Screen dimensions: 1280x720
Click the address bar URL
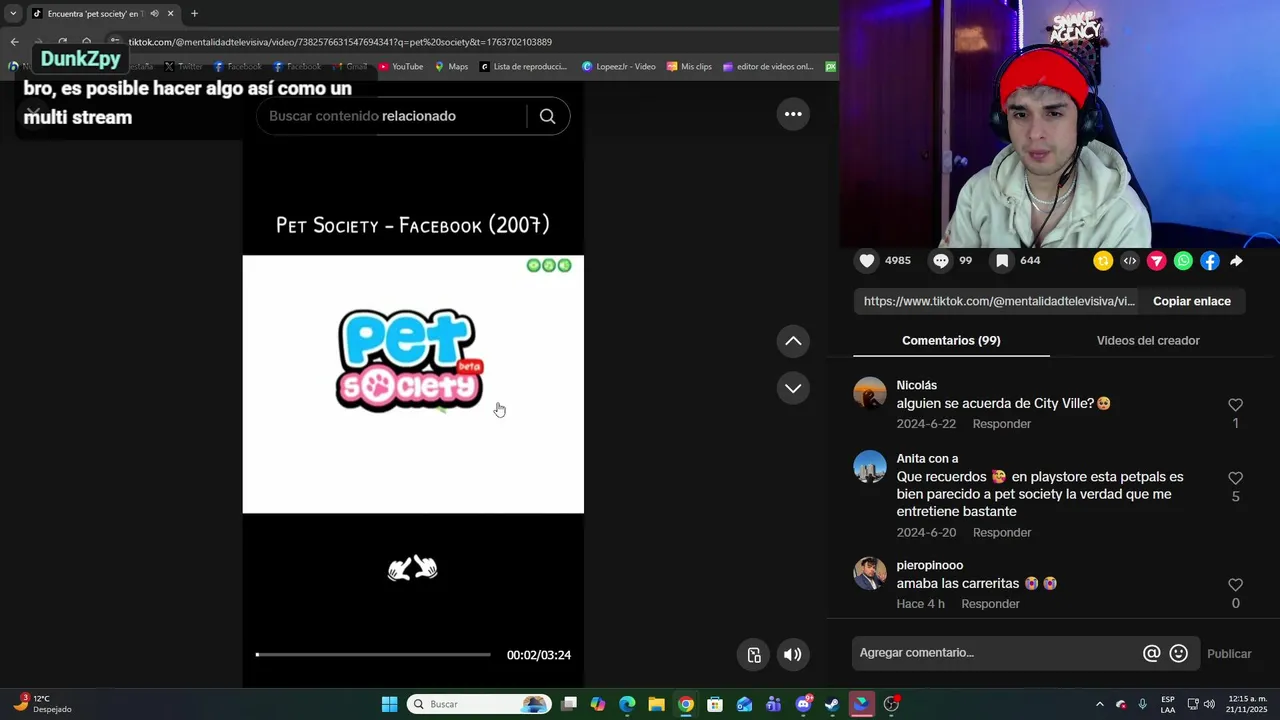point(340,42)
